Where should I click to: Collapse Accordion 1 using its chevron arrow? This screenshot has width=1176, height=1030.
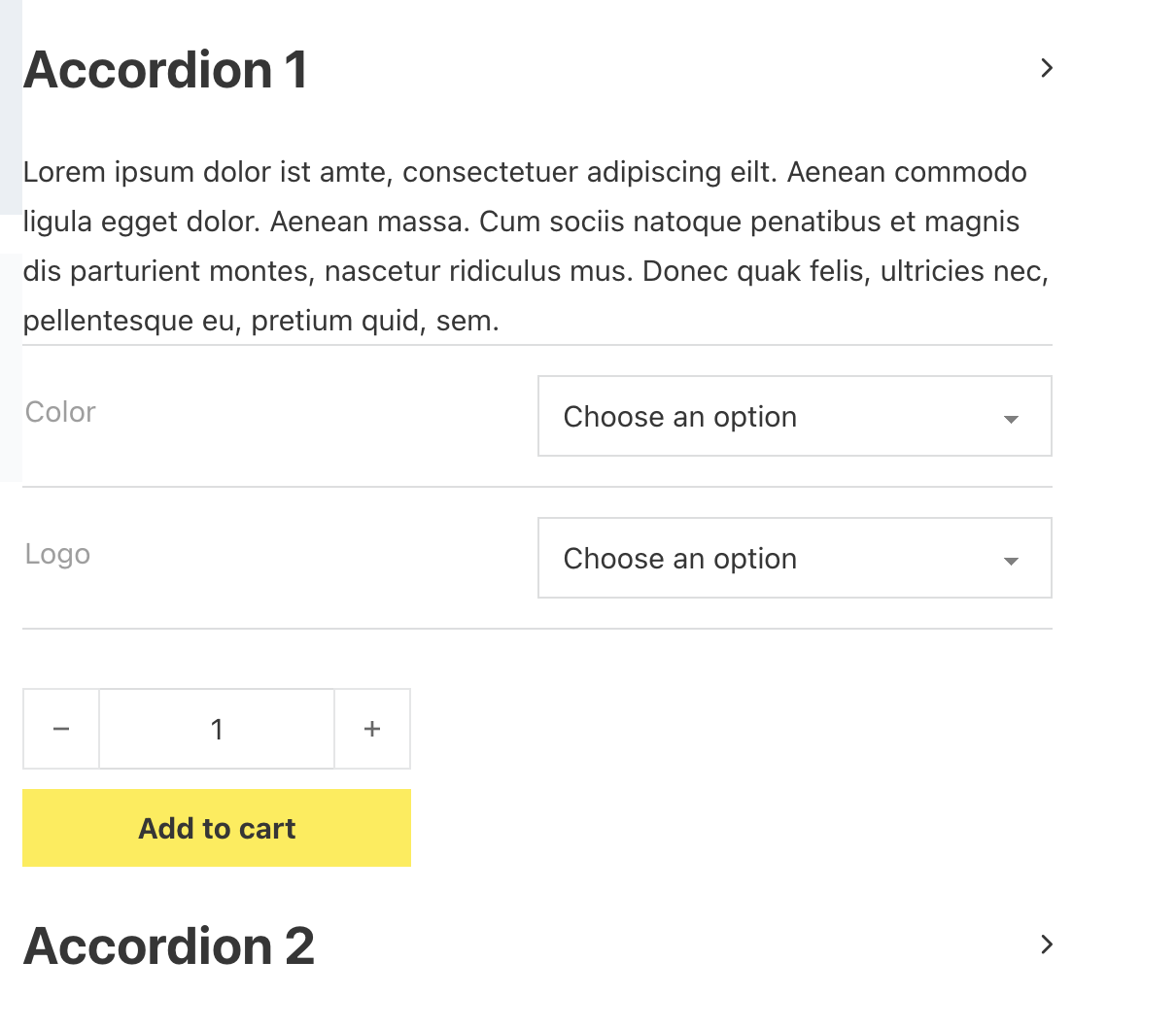1047,68
